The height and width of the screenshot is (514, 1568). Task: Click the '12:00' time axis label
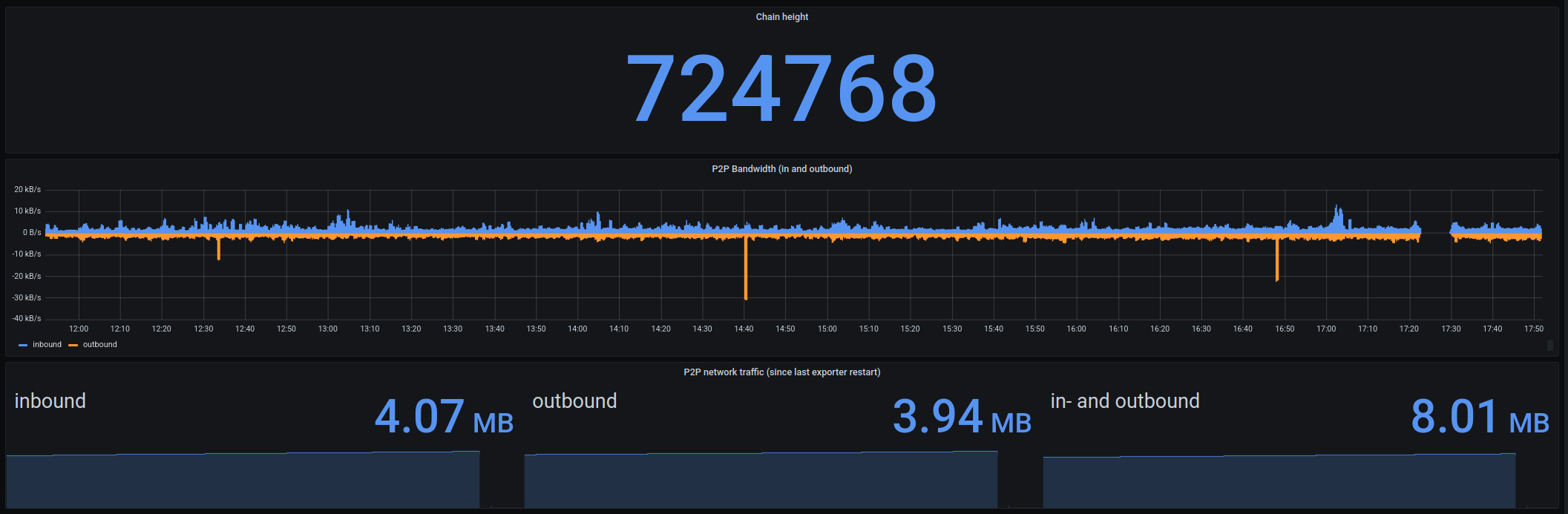[79, 329]
